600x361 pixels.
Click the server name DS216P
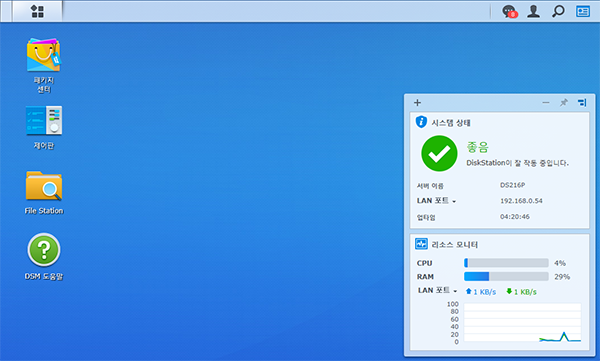512,185
